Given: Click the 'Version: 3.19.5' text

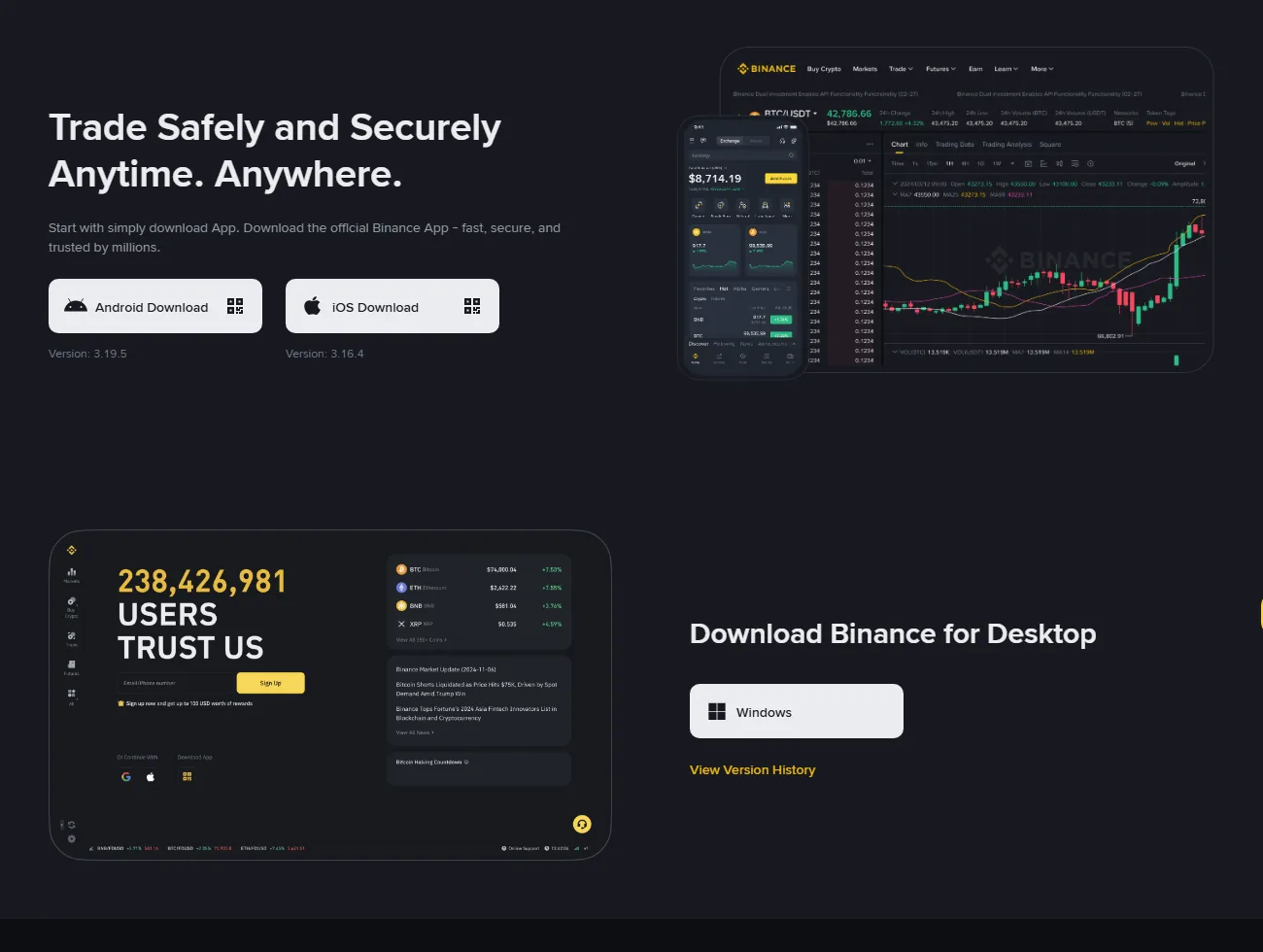Looking at the screenshot, I should [87, 354].
